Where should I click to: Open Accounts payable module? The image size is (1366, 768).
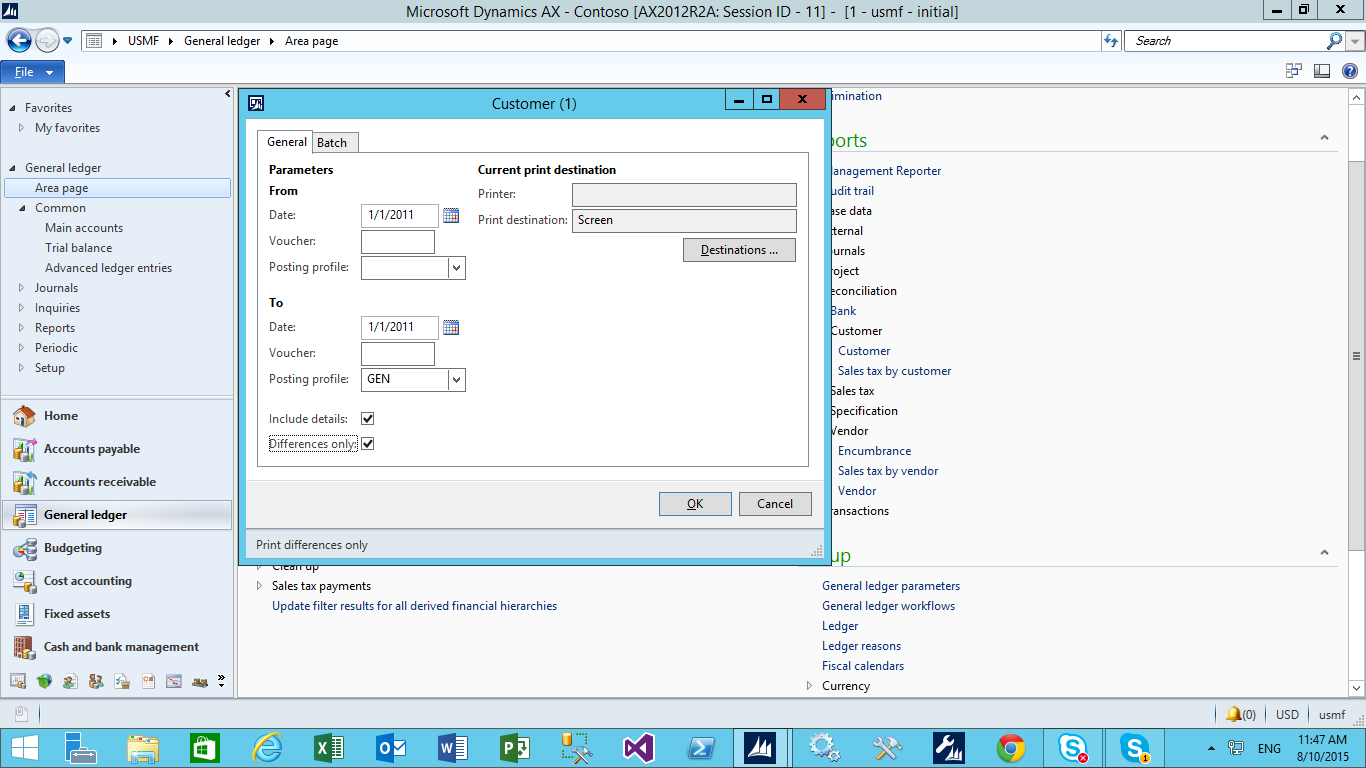tap(92, 449)
